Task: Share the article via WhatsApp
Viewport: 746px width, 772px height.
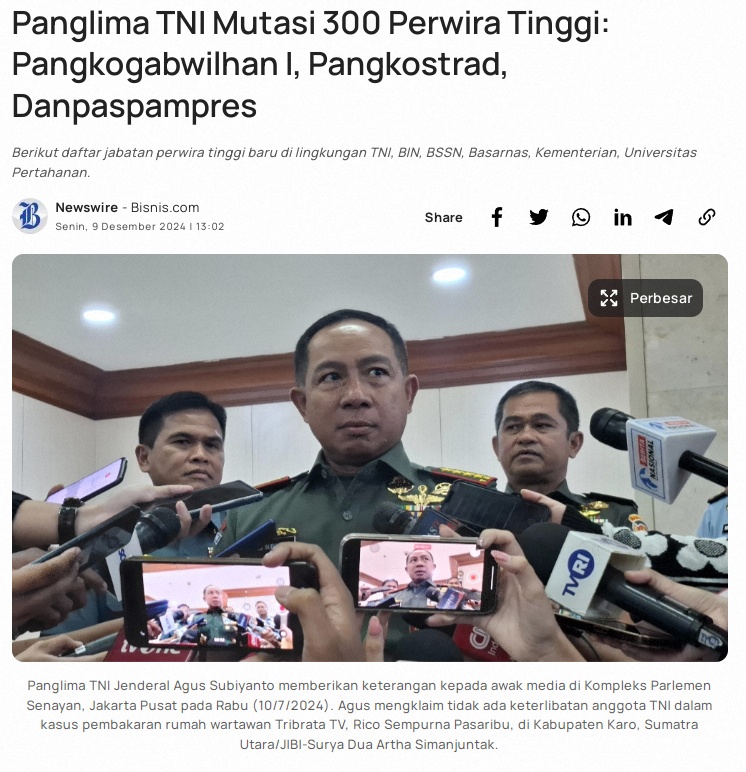Action: coord(581,217)
